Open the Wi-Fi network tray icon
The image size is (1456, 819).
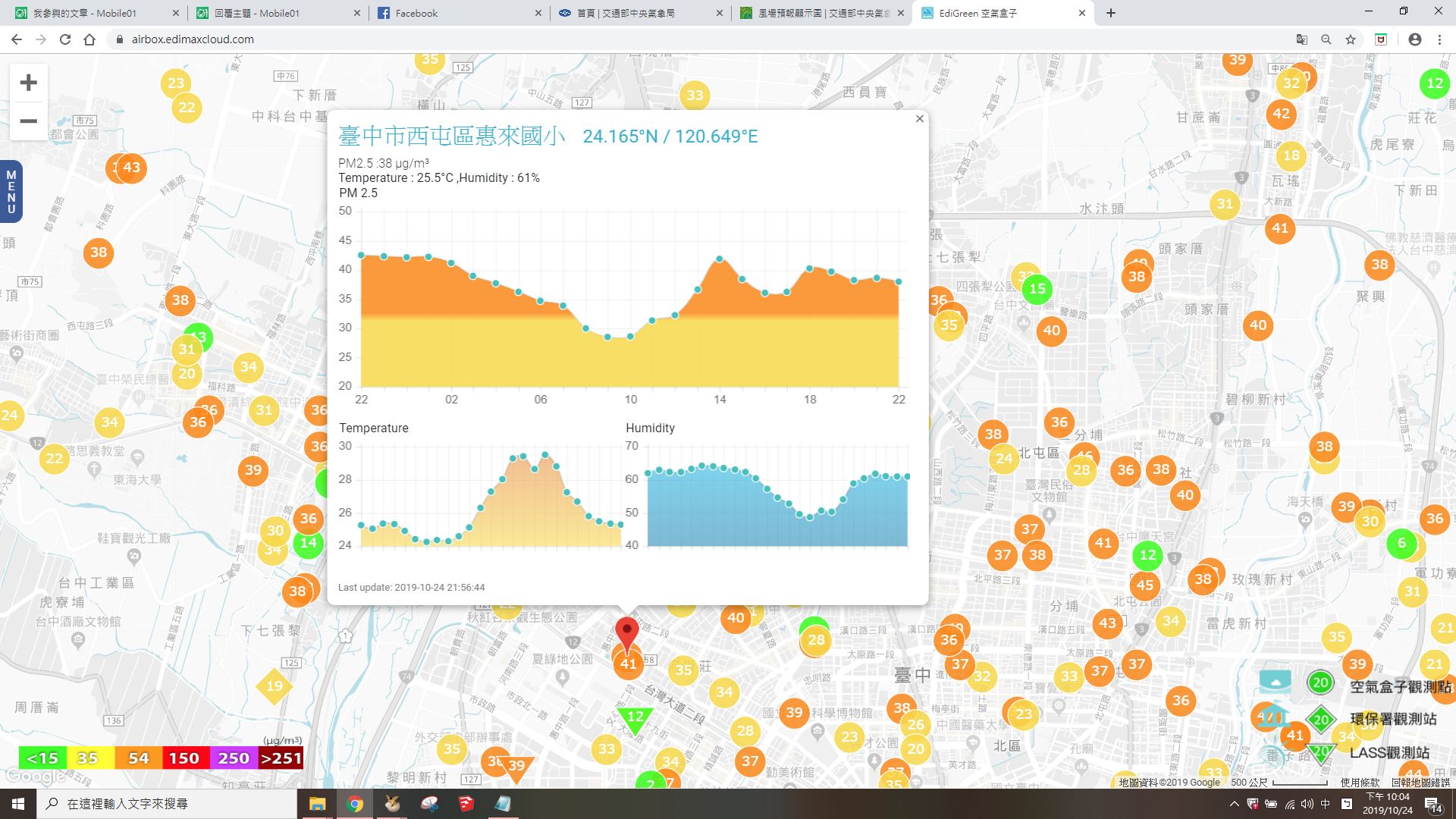coord(1289,804)
